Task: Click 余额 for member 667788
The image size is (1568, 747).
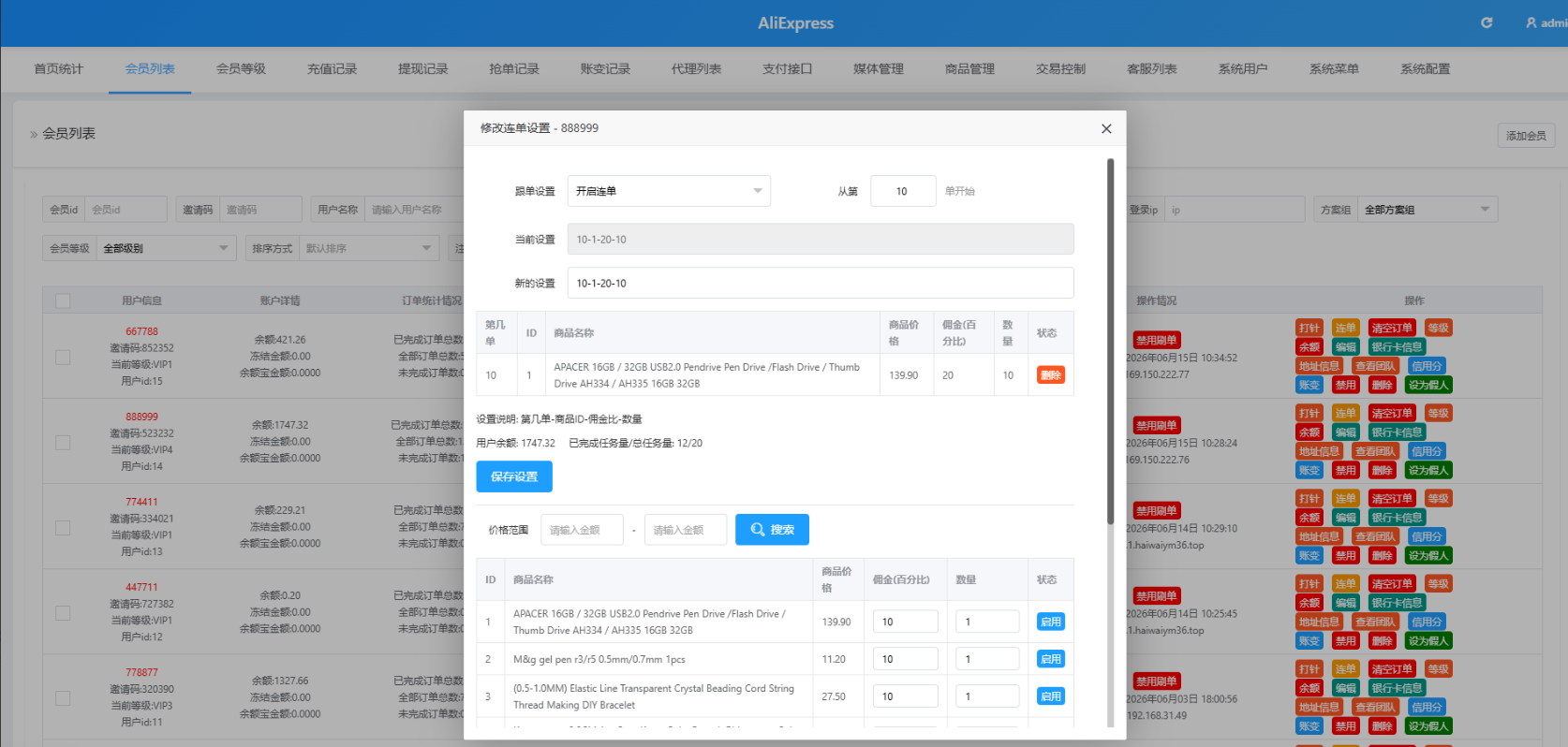Action: [x=1309, y=346]
